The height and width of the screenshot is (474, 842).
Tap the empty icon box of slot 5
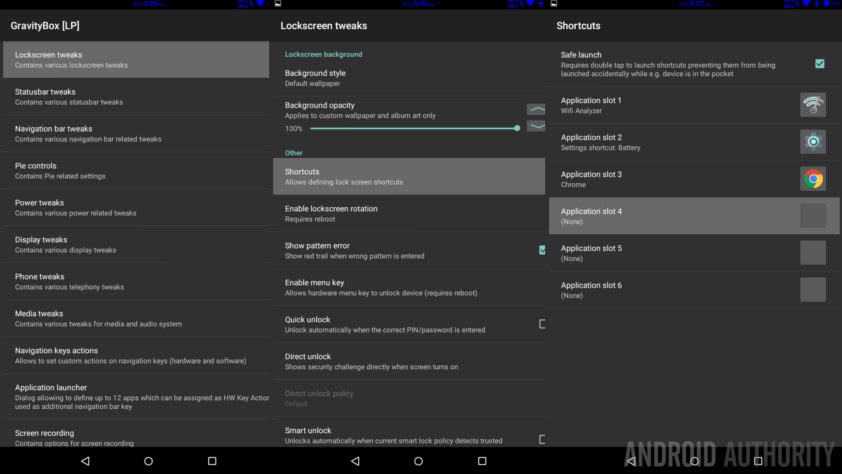coord(812,253)
